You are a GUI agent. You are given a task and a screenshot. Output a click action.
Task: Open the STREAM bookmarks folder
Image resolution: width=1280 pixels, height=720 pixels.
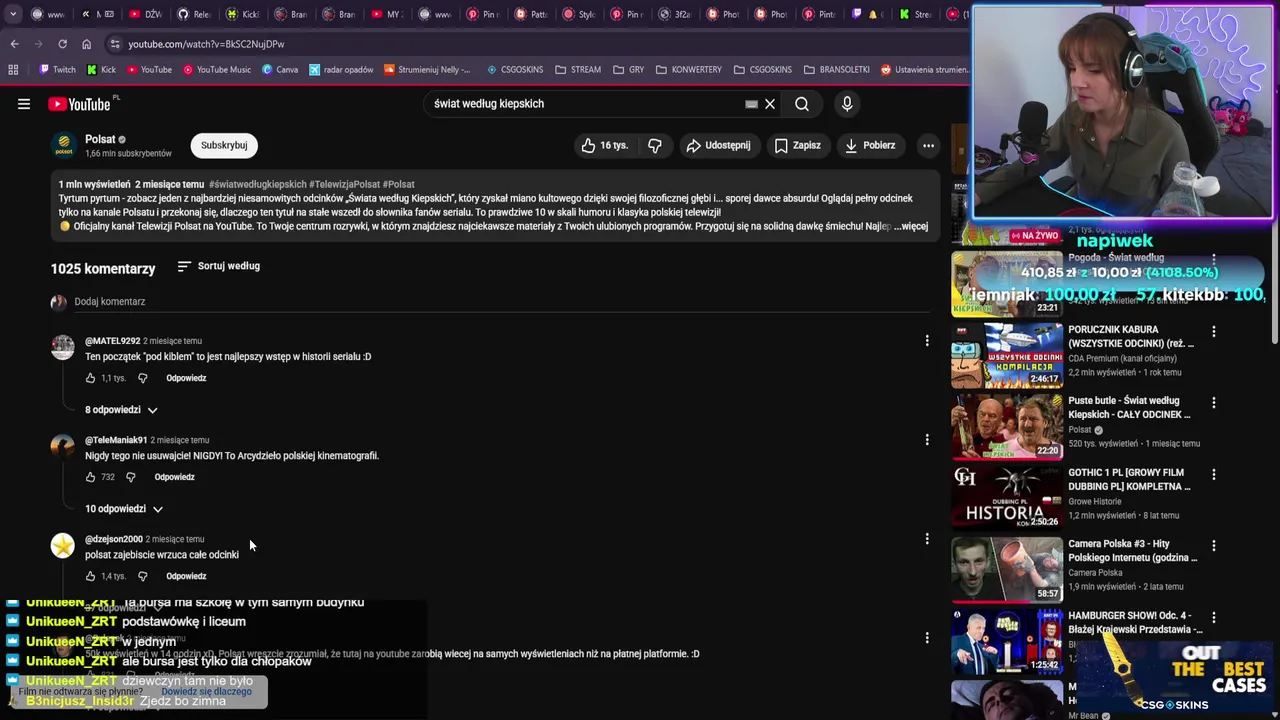click(578, 70)
